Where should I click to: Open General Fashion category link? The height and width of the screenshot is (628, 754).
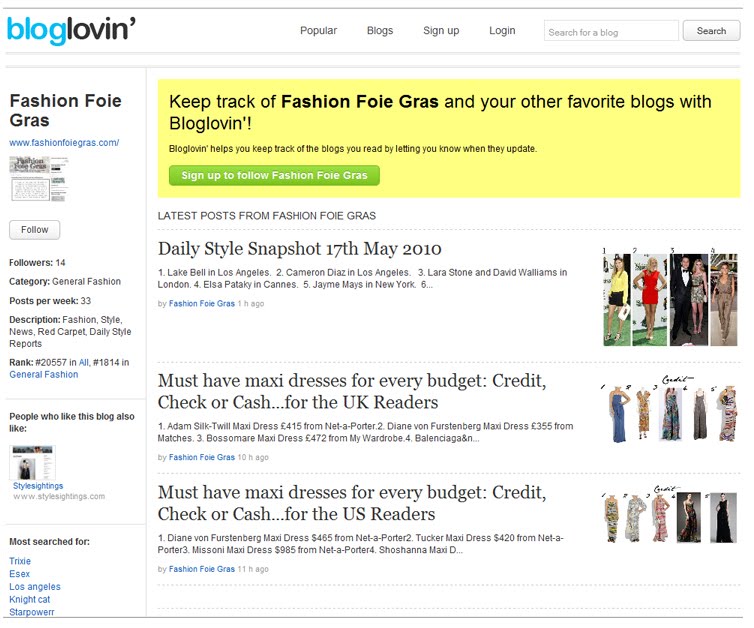(44, 375)
